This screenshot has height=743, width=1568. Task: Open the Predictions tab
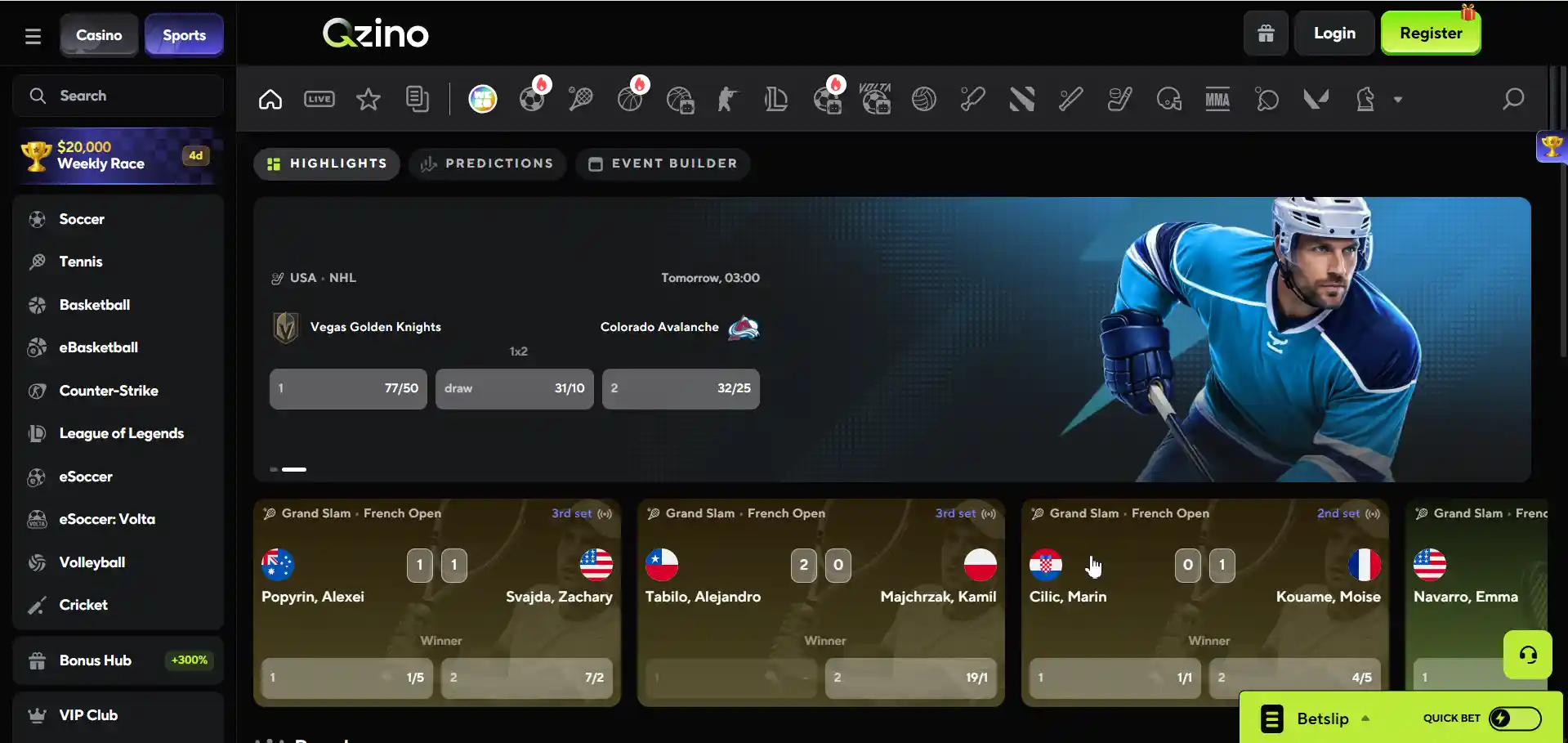488,163
